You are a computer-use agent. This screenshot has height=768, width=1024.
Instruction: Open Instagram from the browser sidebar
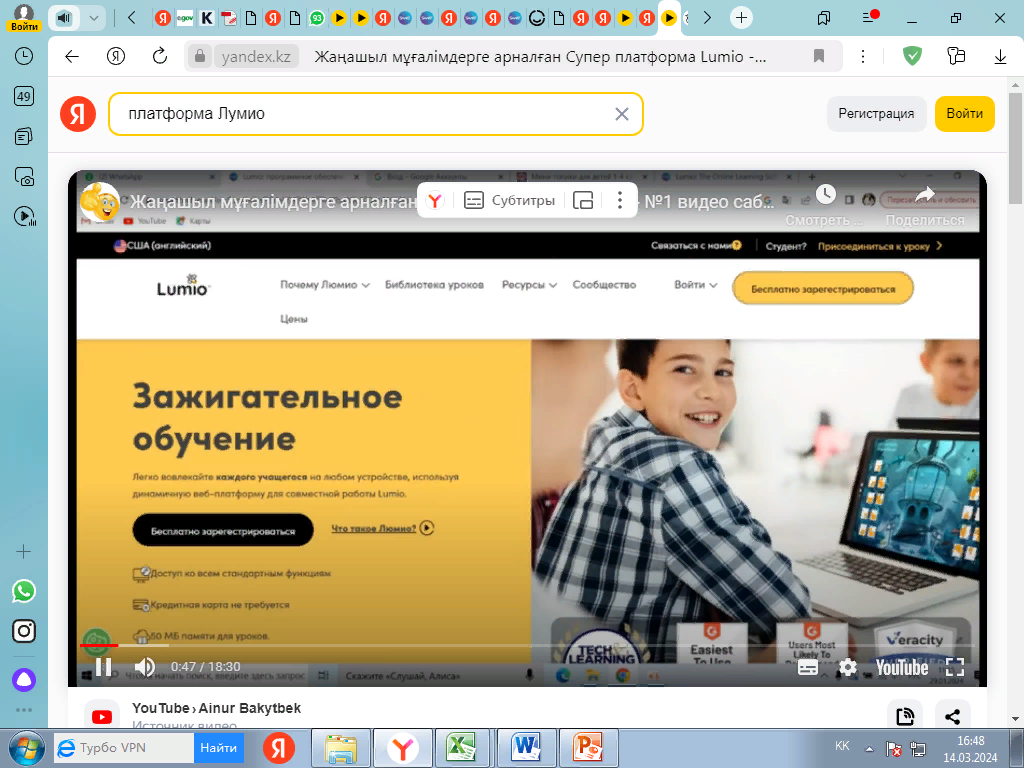point(24,631)
